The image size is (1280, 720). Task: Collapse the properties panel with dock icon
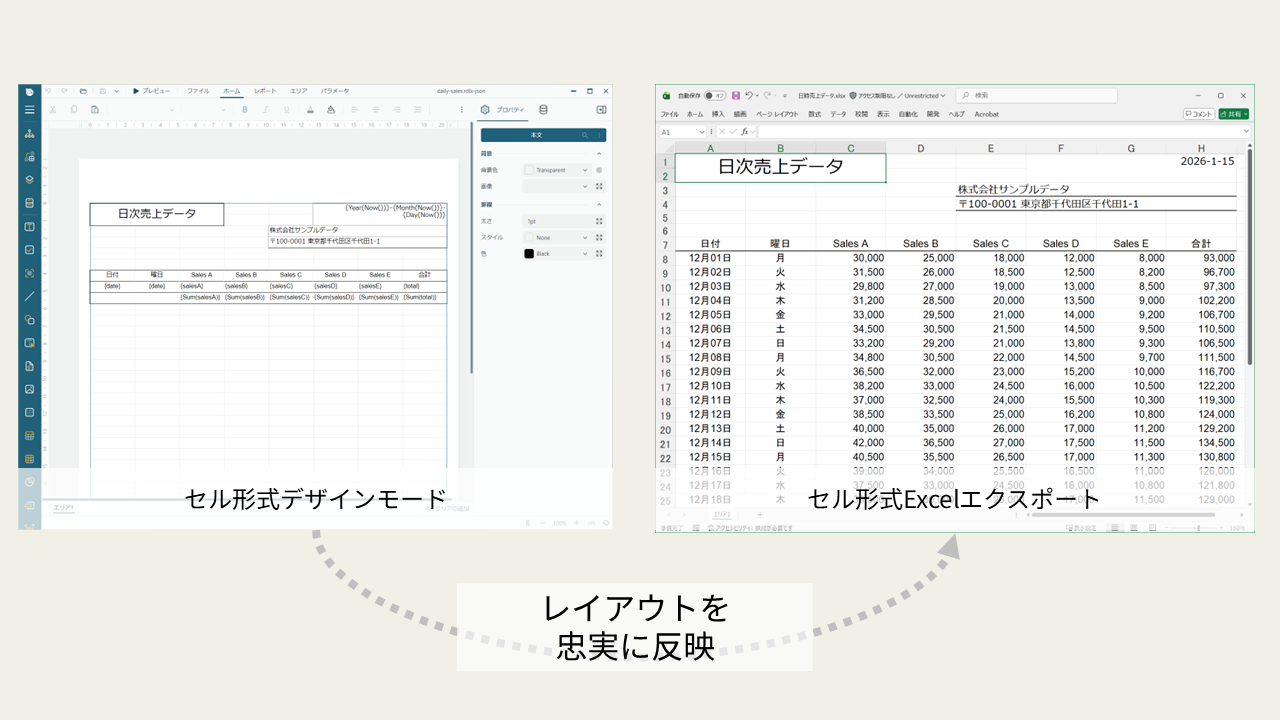(601, 110)
